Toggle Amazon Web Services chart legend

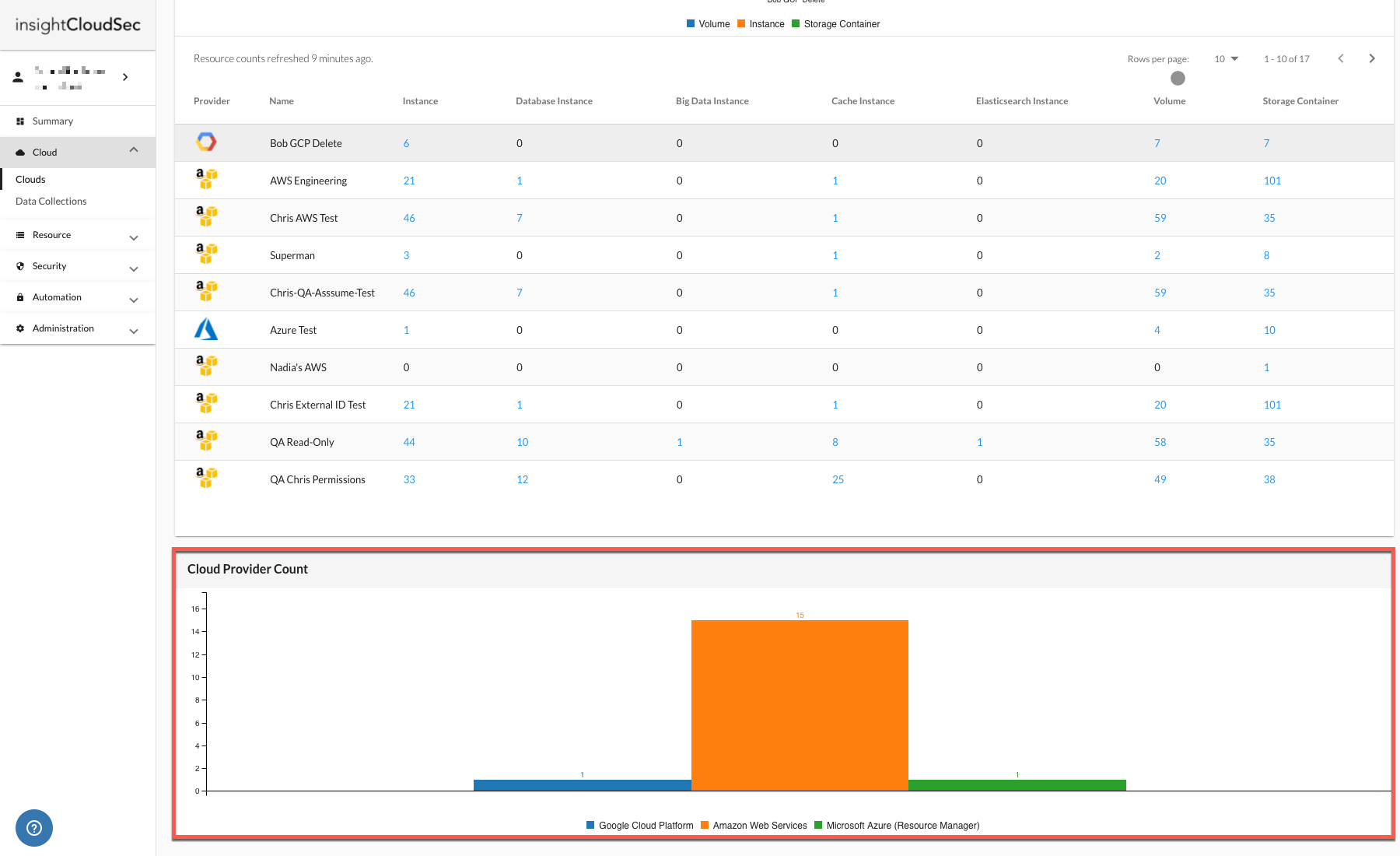[754, 826]
